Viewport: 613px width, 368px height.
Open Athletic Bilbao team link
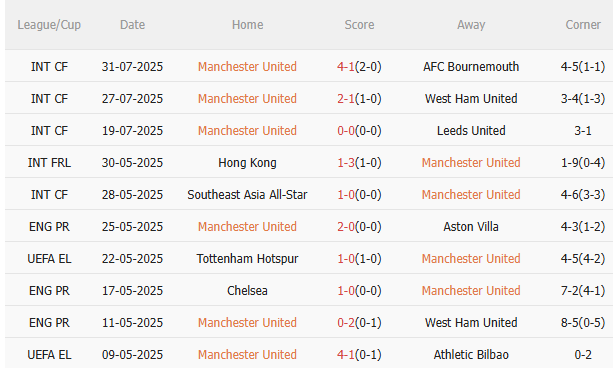click(x=471, y=355)
